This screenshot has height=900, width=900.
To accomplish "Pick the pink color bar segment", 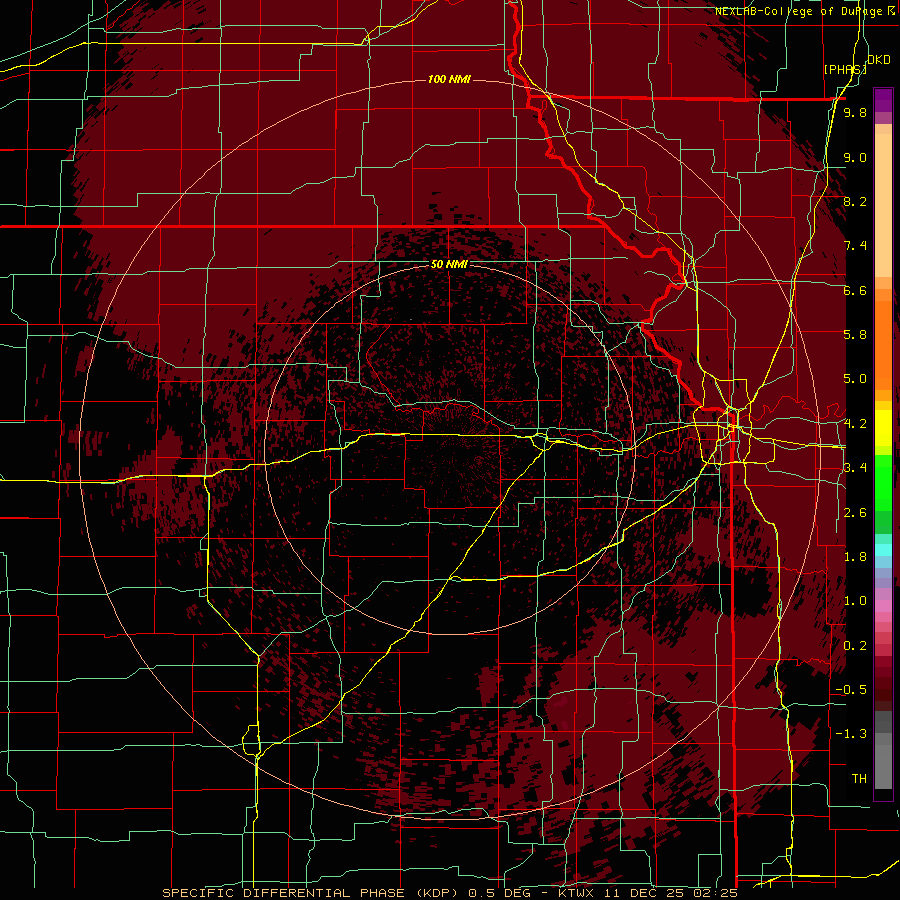I will coord(883,606).
